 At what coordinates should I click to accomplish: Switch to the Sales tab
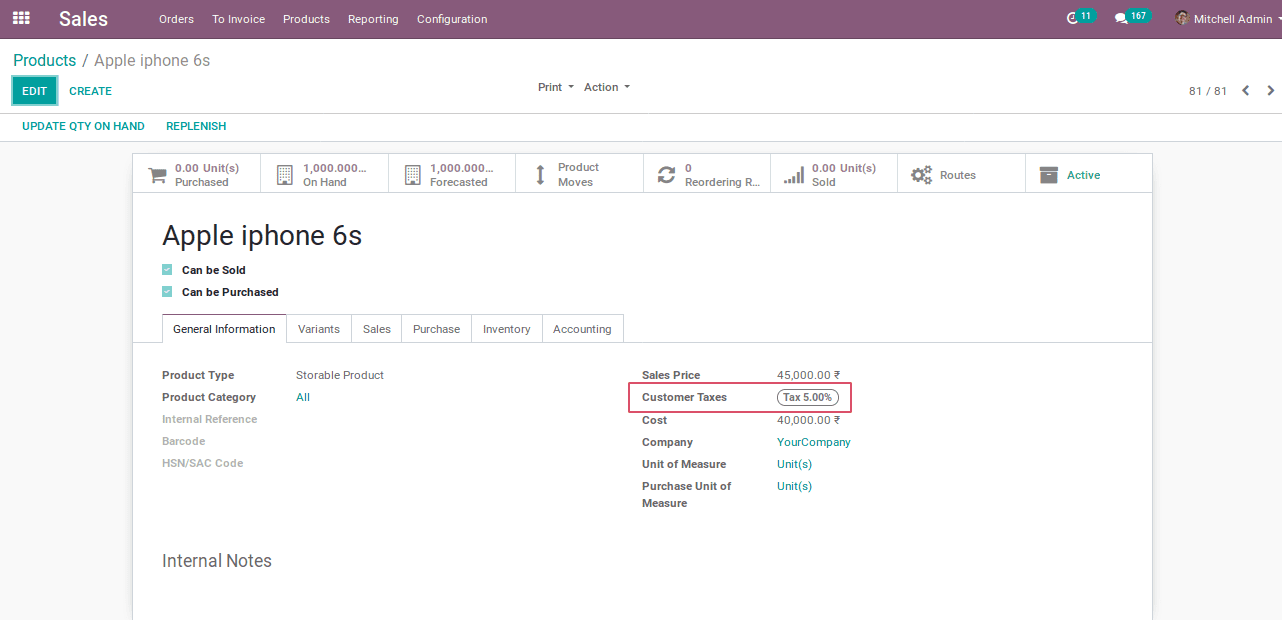point(377,329)
